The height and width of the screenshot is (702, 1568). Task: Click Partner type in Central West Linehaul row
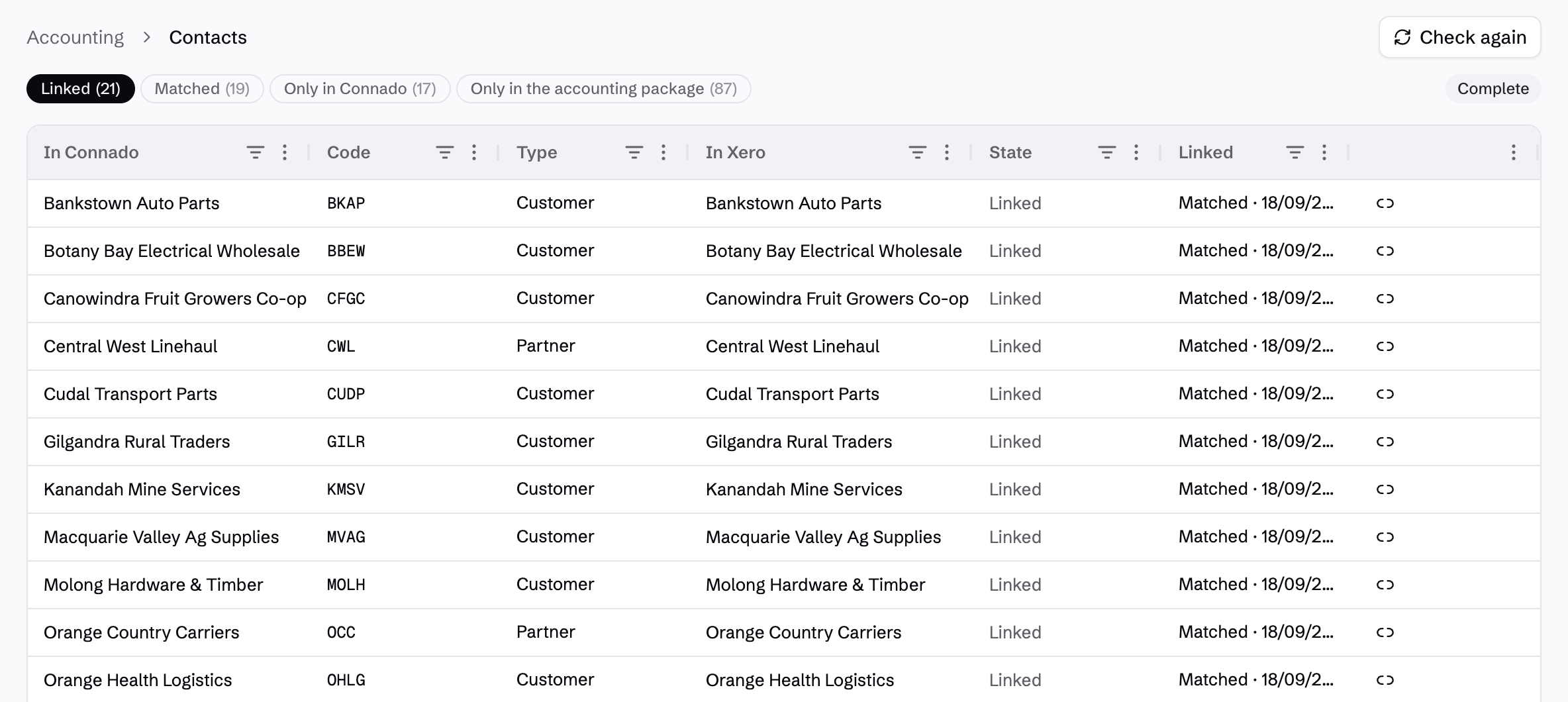click(546, 346)
